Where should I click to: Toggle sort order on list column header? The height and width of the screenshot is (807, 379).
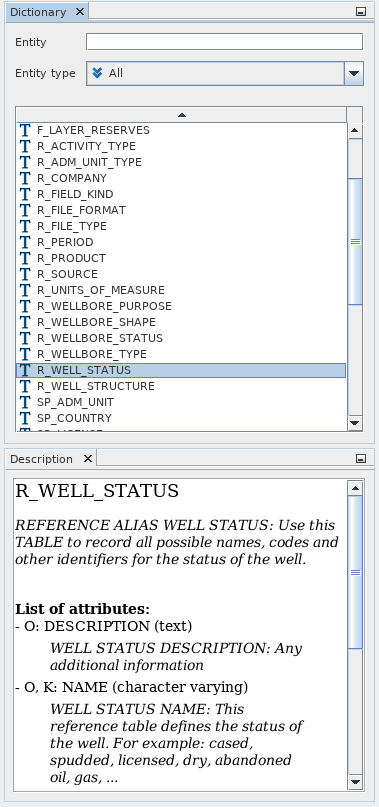(x=181, y=115)
